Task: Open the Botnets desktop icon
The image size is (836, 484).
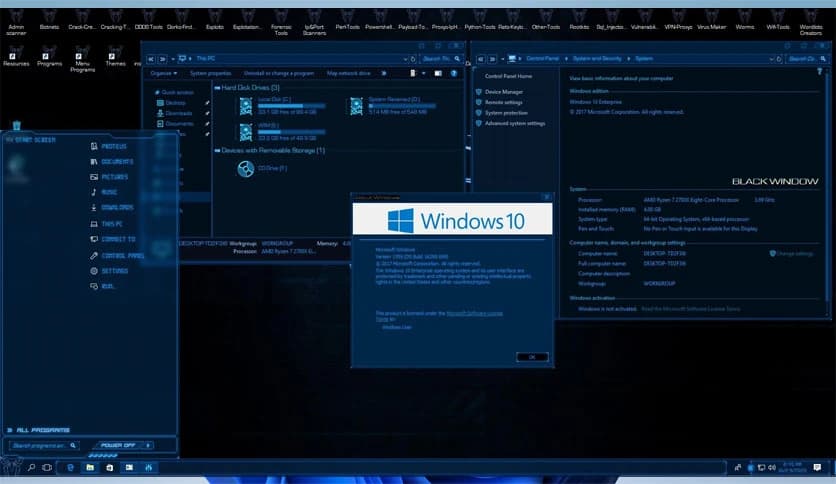Action: point(49,20)
